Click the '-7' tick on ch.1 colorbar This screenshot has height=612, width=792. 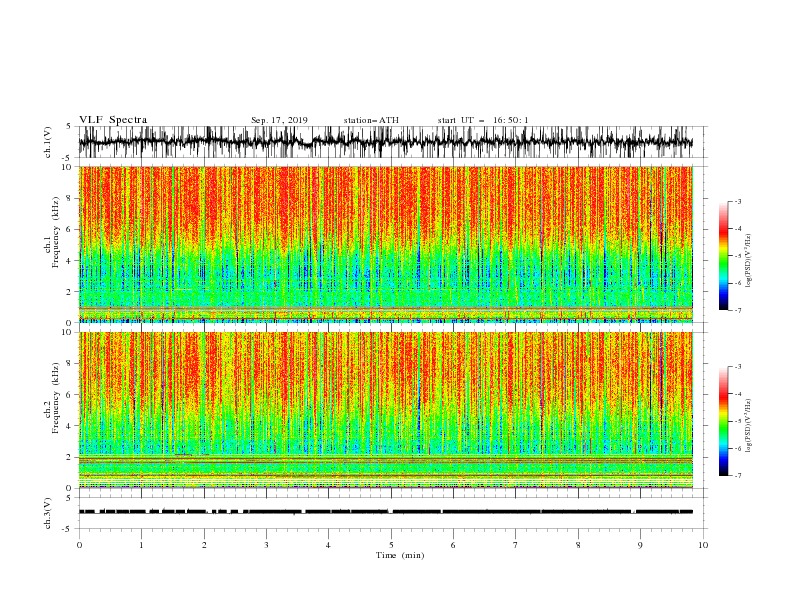pos(737,310)
